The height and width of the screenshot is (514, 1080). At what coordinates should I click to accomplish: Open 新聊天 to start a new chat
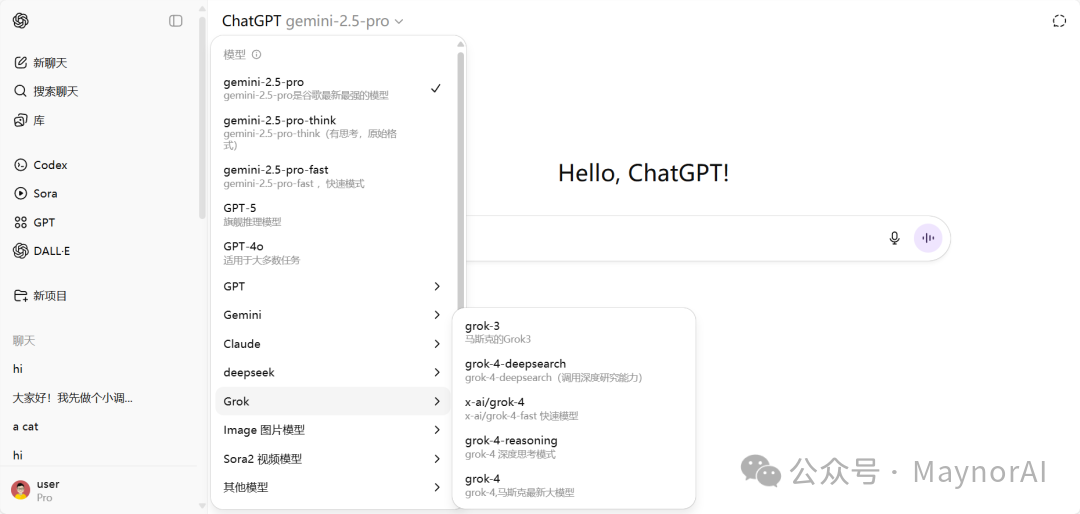pyautogui.click(x=50, y=63)
